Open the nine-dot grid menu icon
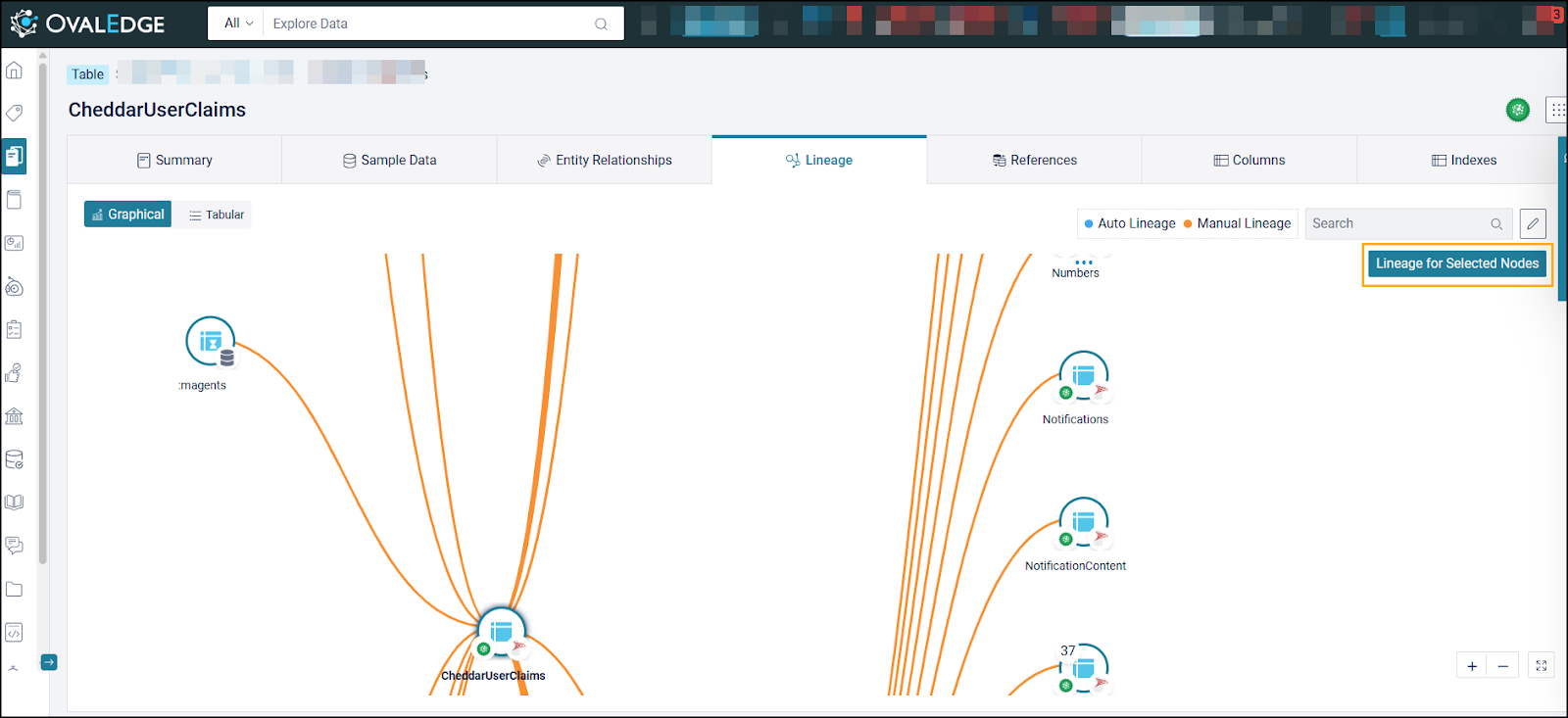The width and height of the screenshot is (1568, 718). point(1557,110)
